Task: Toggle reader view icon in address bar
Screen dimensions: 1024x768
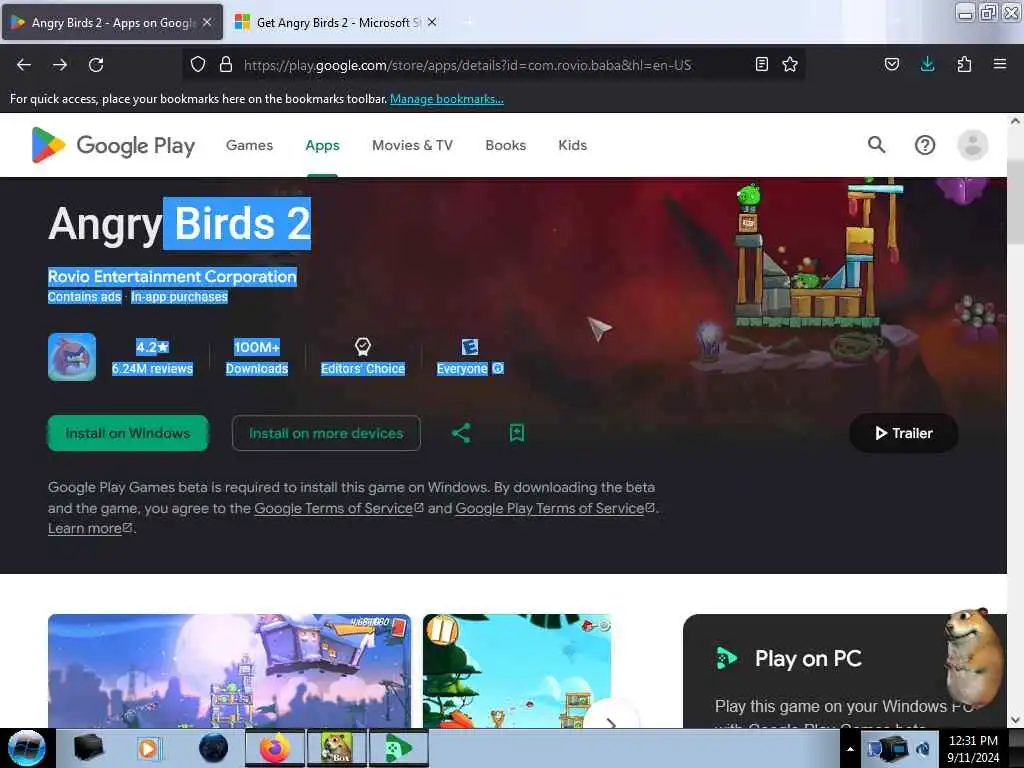Action: click(761, 64)
